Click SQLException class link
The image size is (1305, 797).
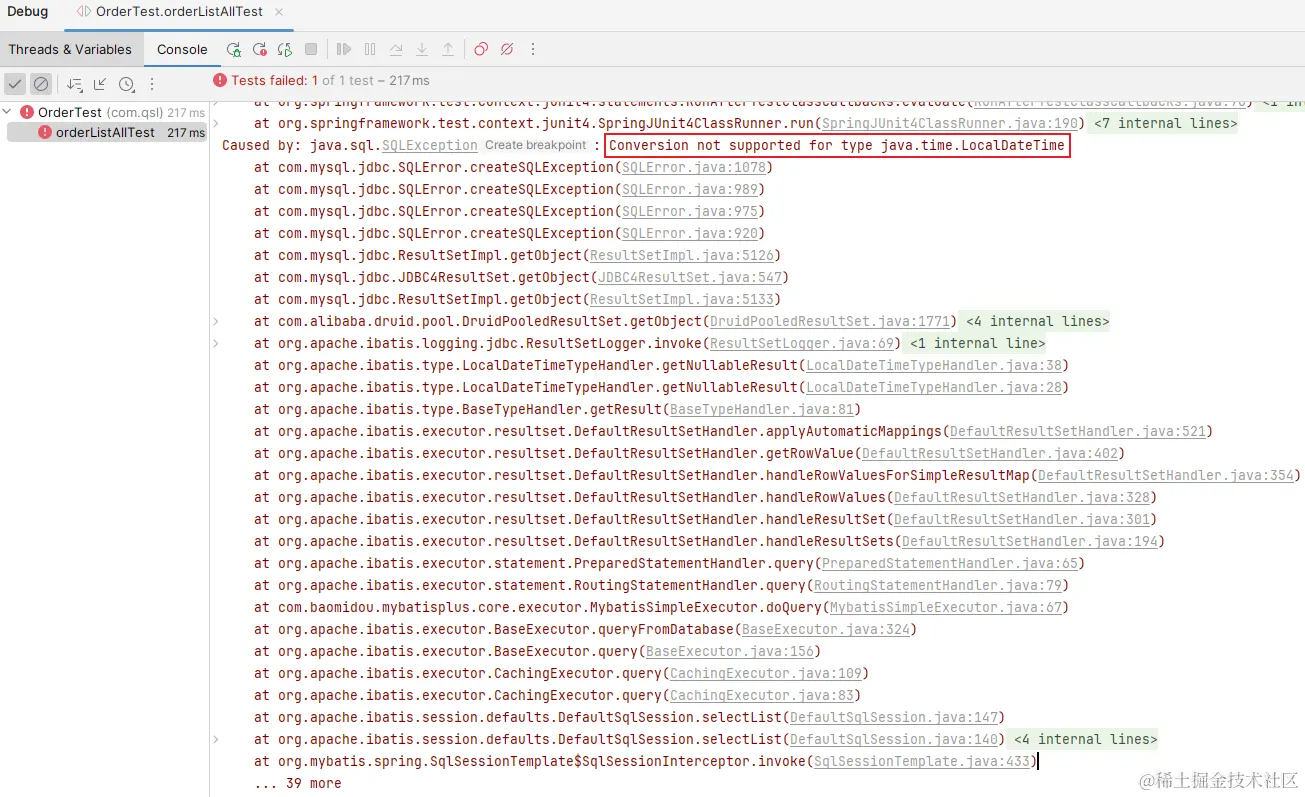coord(430,145)
